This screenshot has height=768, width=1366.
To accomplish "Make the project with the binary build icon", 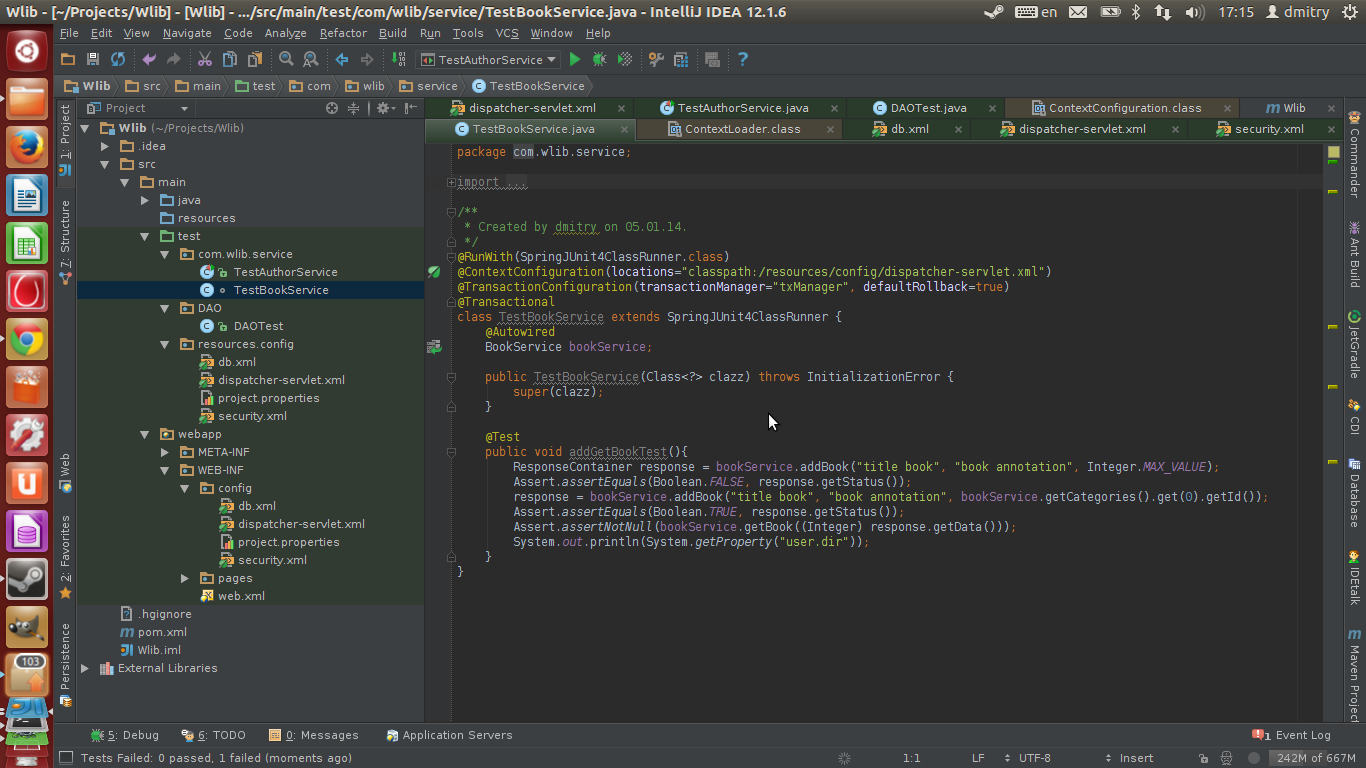I will tap(398, 60).
